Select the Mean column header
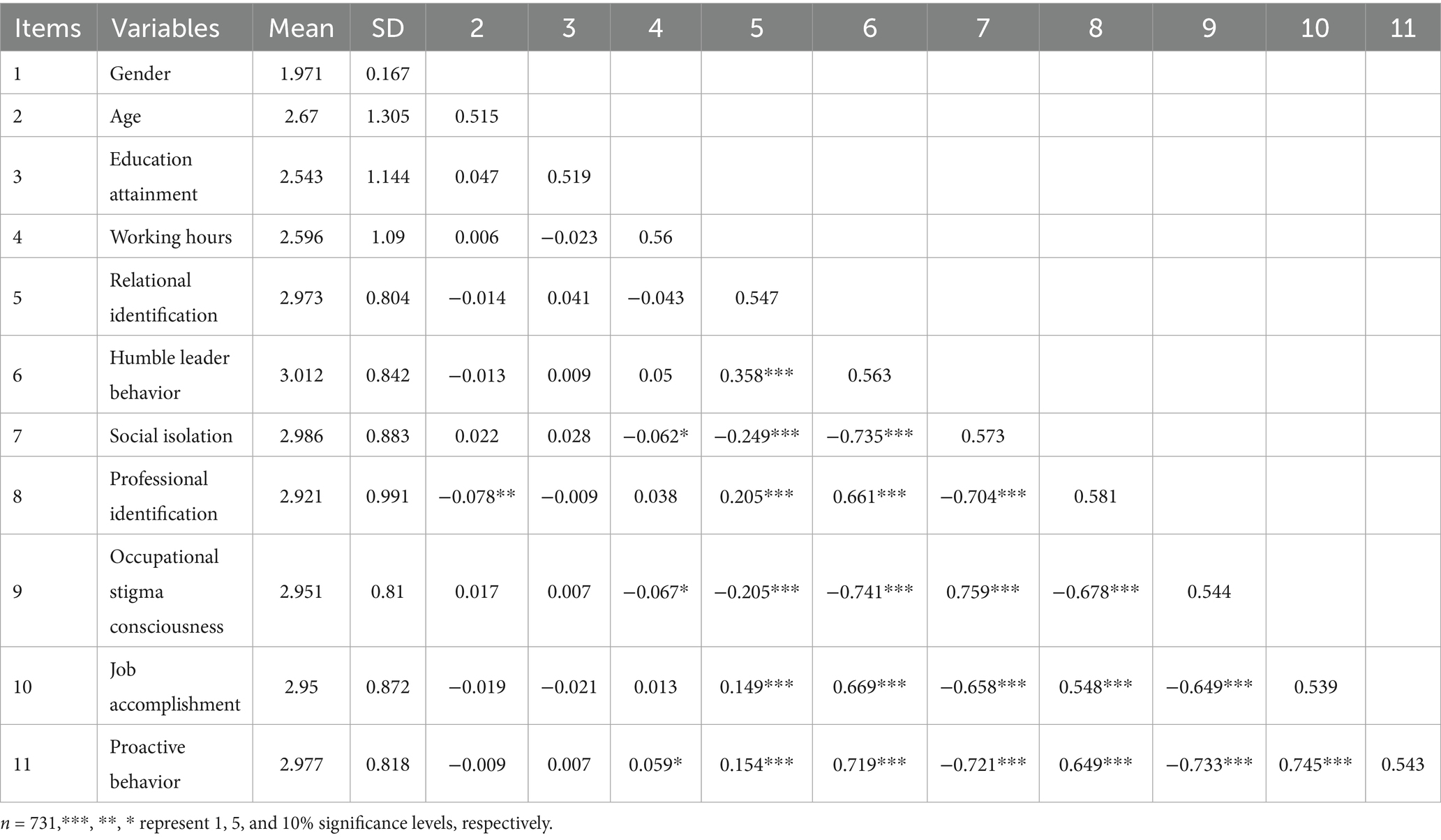This screenshot has height=840, width=1441. tap(301, 28)
